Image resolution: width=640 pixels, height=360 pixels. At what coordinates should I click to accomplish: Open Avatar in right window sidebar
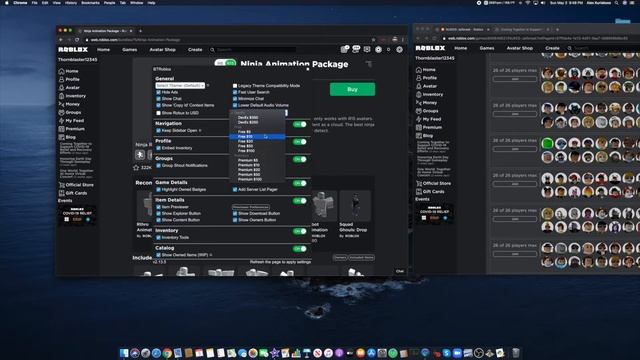click(426, 86)
